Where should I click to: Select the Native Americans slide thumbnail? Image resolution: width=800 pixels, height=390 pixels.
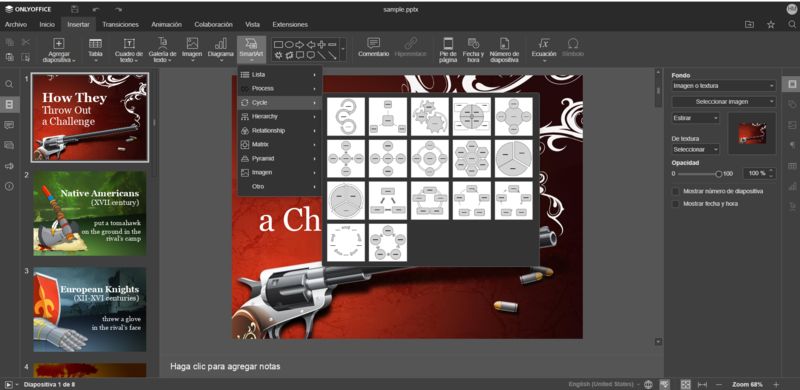point(90,213)
